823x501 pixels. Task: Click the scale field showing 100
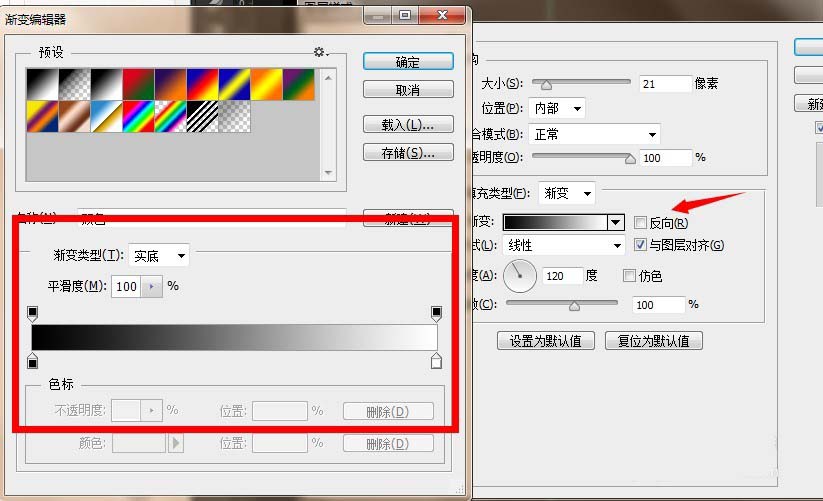tap(659, 305)
